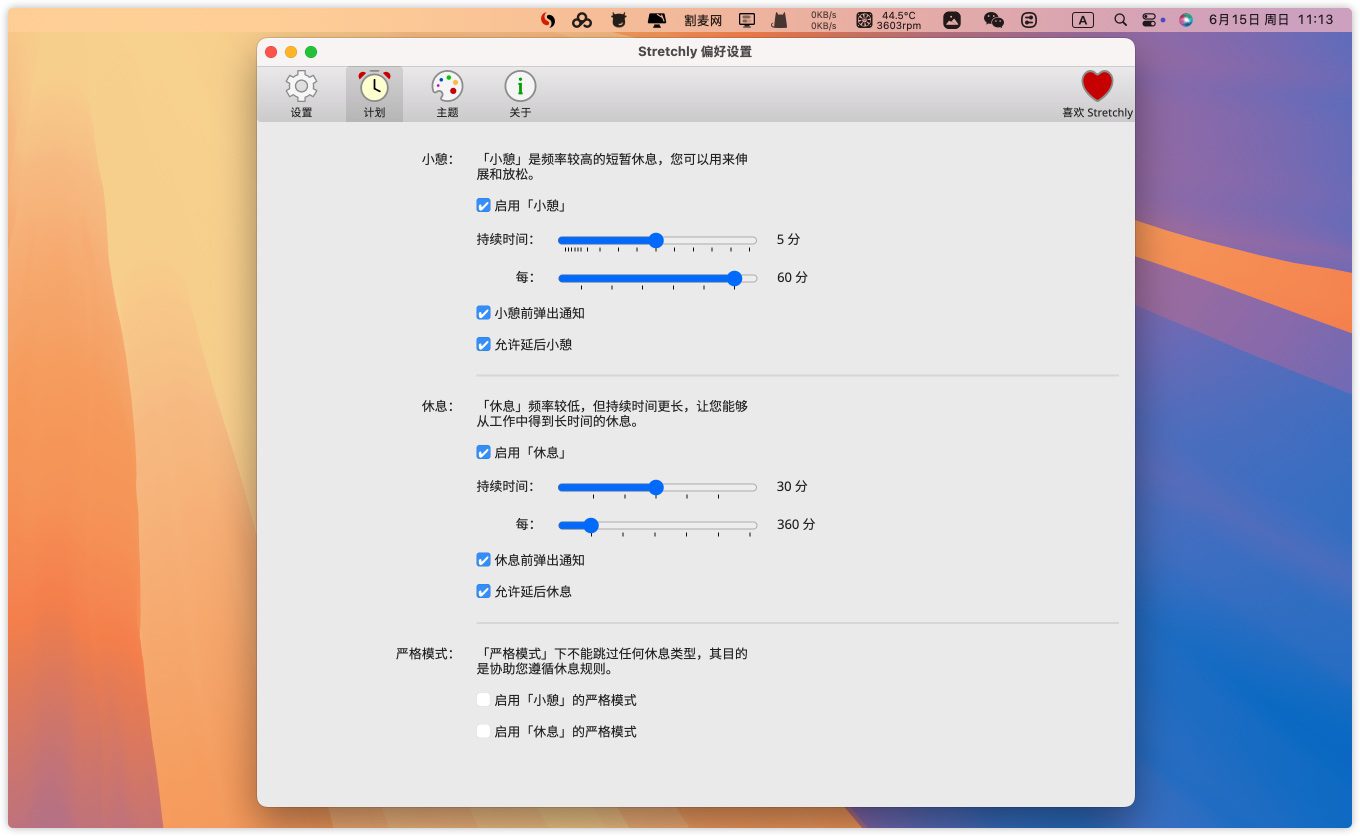Enable 启用「休息」的严格模式 checkbox
Screen dimensions: 1360x836
484,731
